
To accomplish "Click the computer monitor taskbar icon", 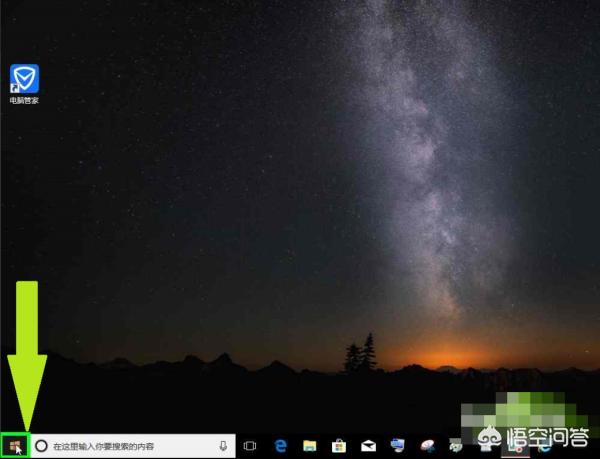I will point(398,446).
